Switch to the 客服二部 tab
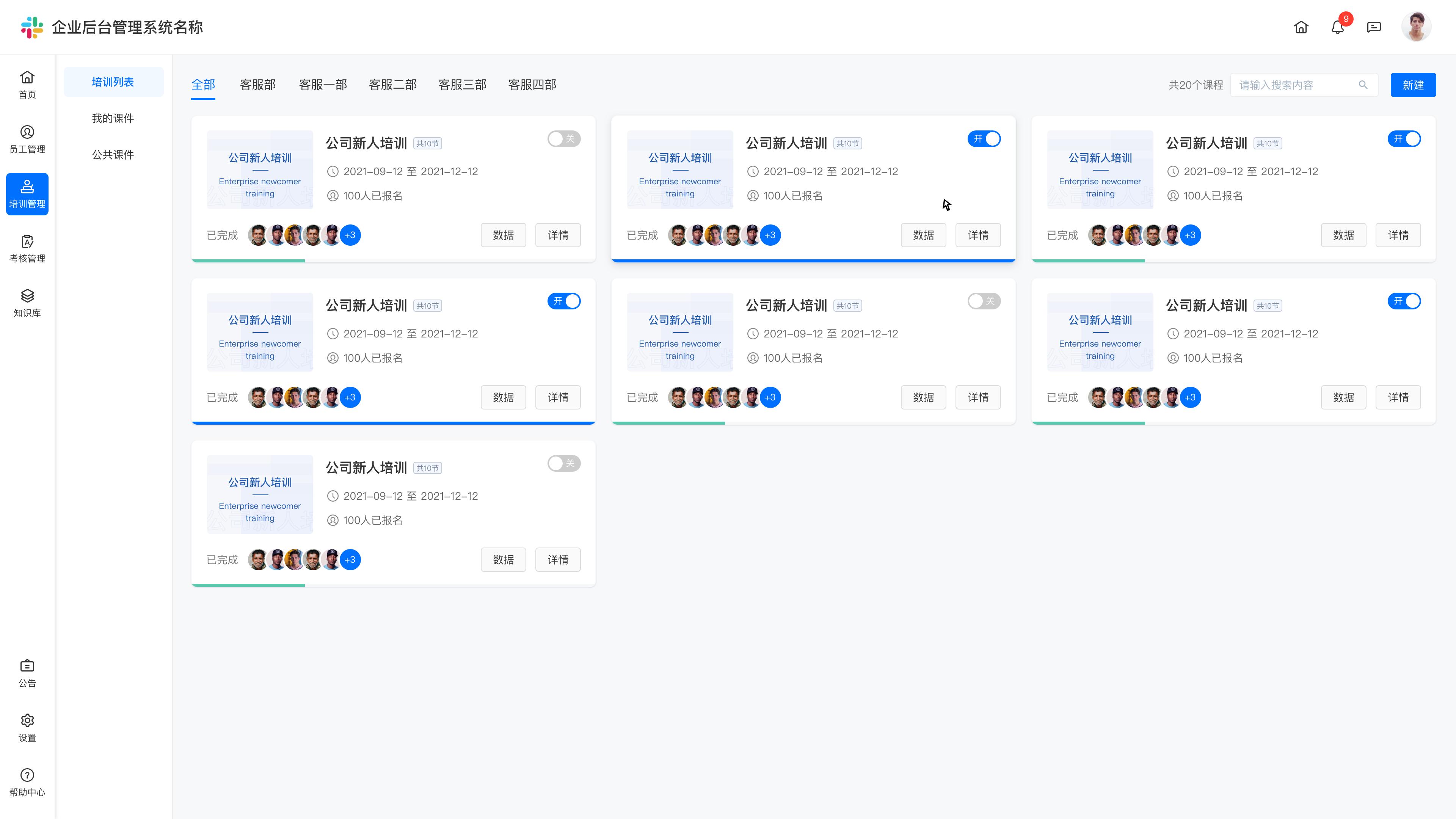Viewport: 1456px width, 819px height. coord(392,85)
